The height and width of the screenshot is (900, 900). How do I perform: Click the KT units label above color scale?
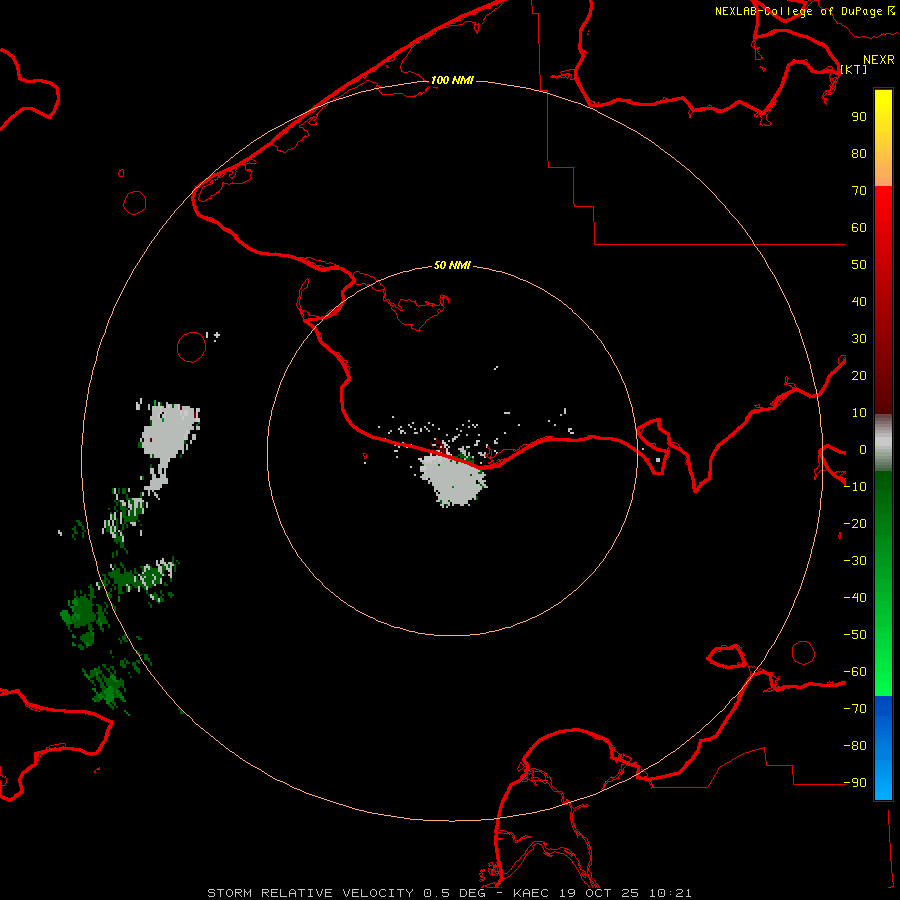click(x=854, y=69)
